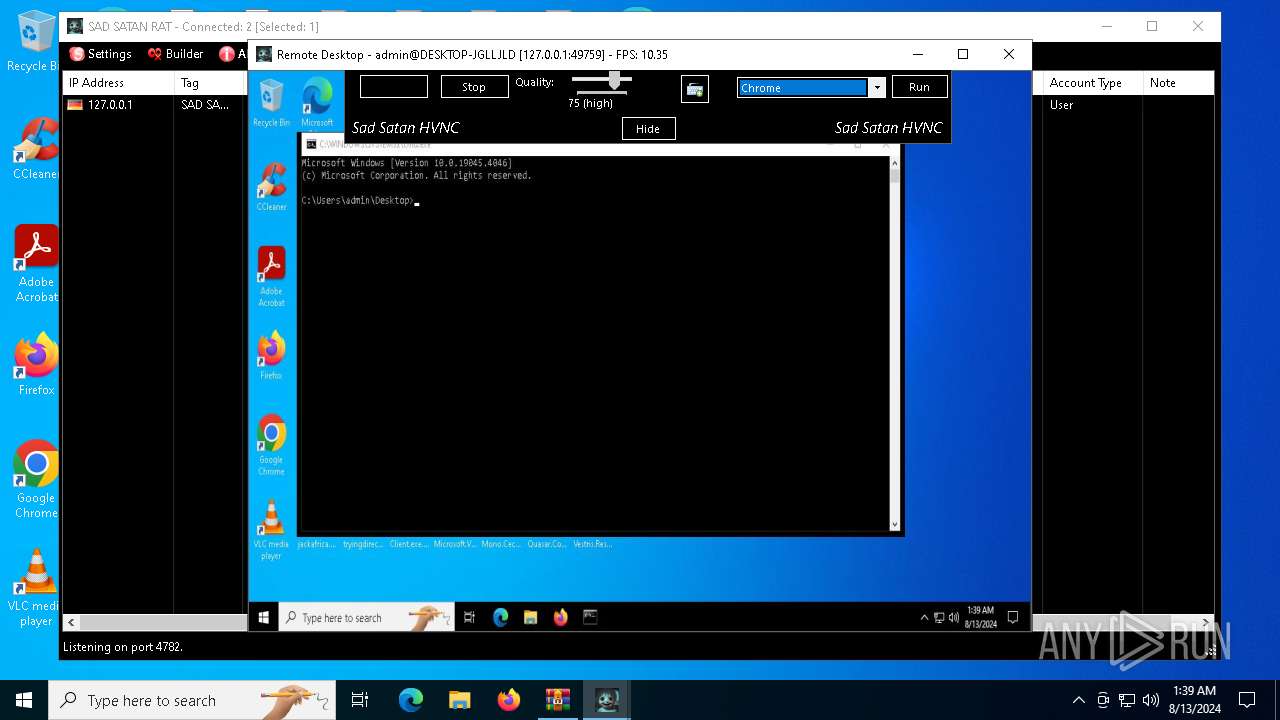This screenshot has width=1280, height=720.
Task: Select Adobe Acrobat icon in the remote desktop view
Action: coord(271,277)
